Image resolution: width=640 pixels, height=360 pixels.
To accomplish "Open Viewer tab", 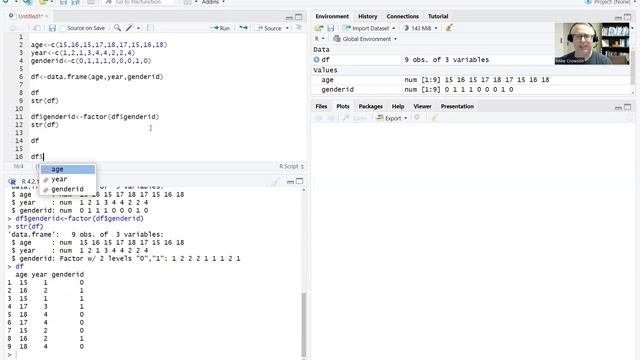I will click(x=422, y=106).
